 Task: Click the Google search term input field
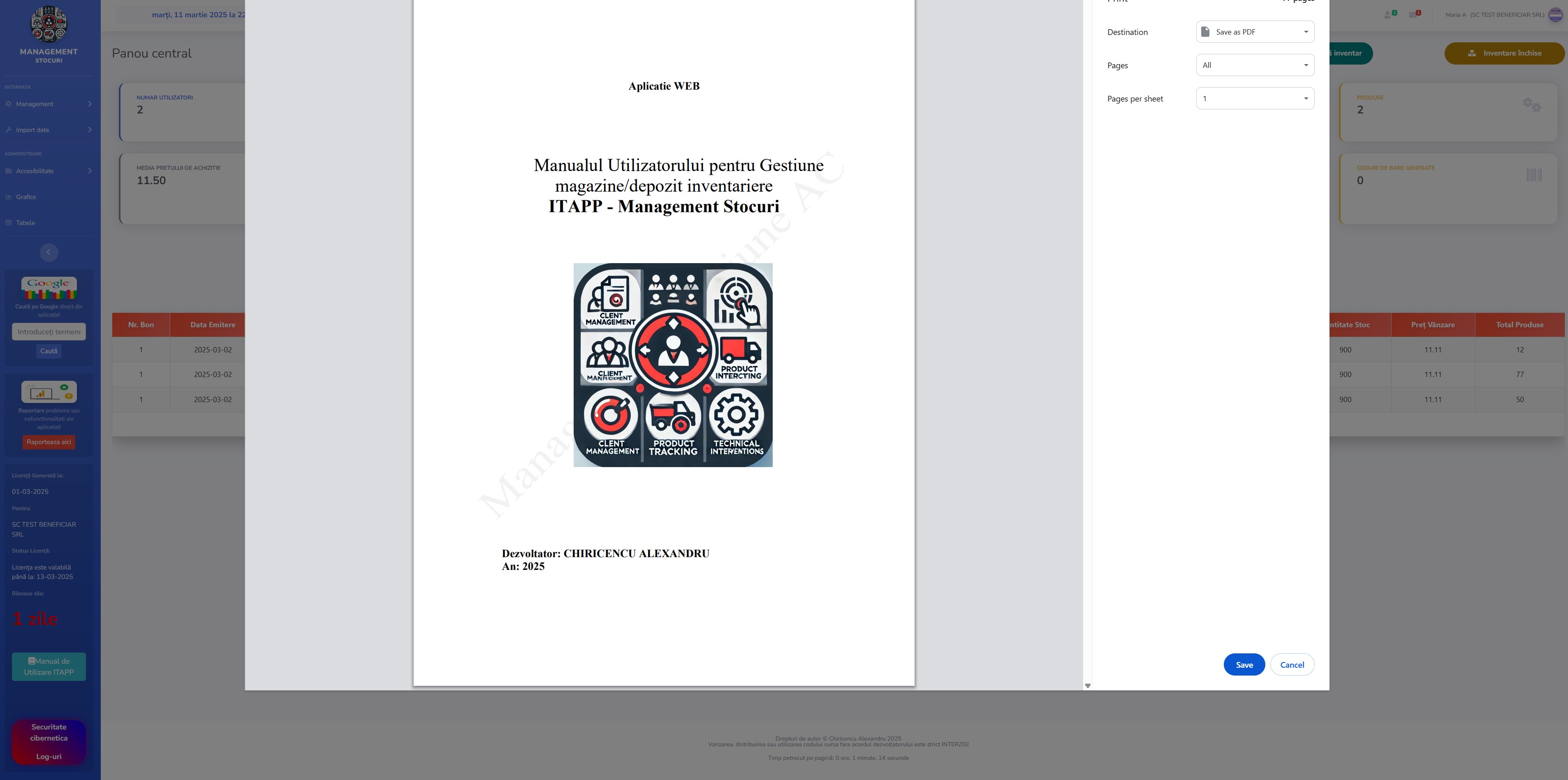[49, 331]
